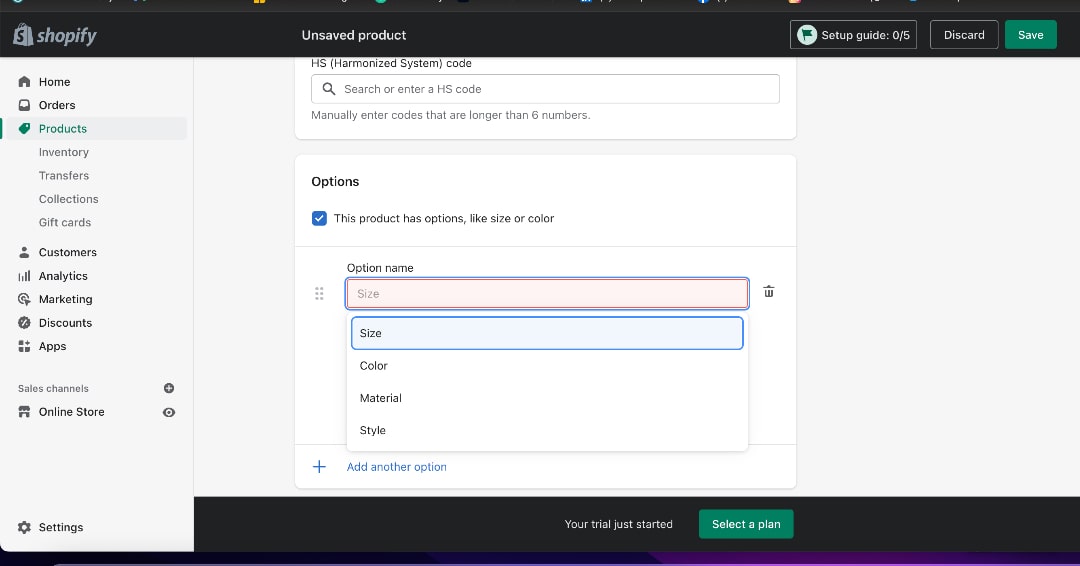The image size is (1080, 566).
Task: Save the unsaved product
Action: point(1030,35)
